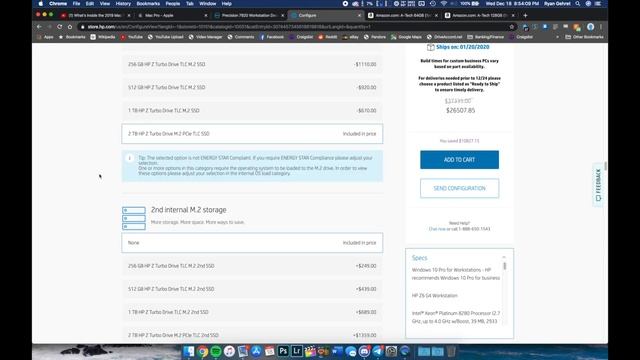
Task: Open Microsoft Word from the dock
Action: click(x=337, y=351)
